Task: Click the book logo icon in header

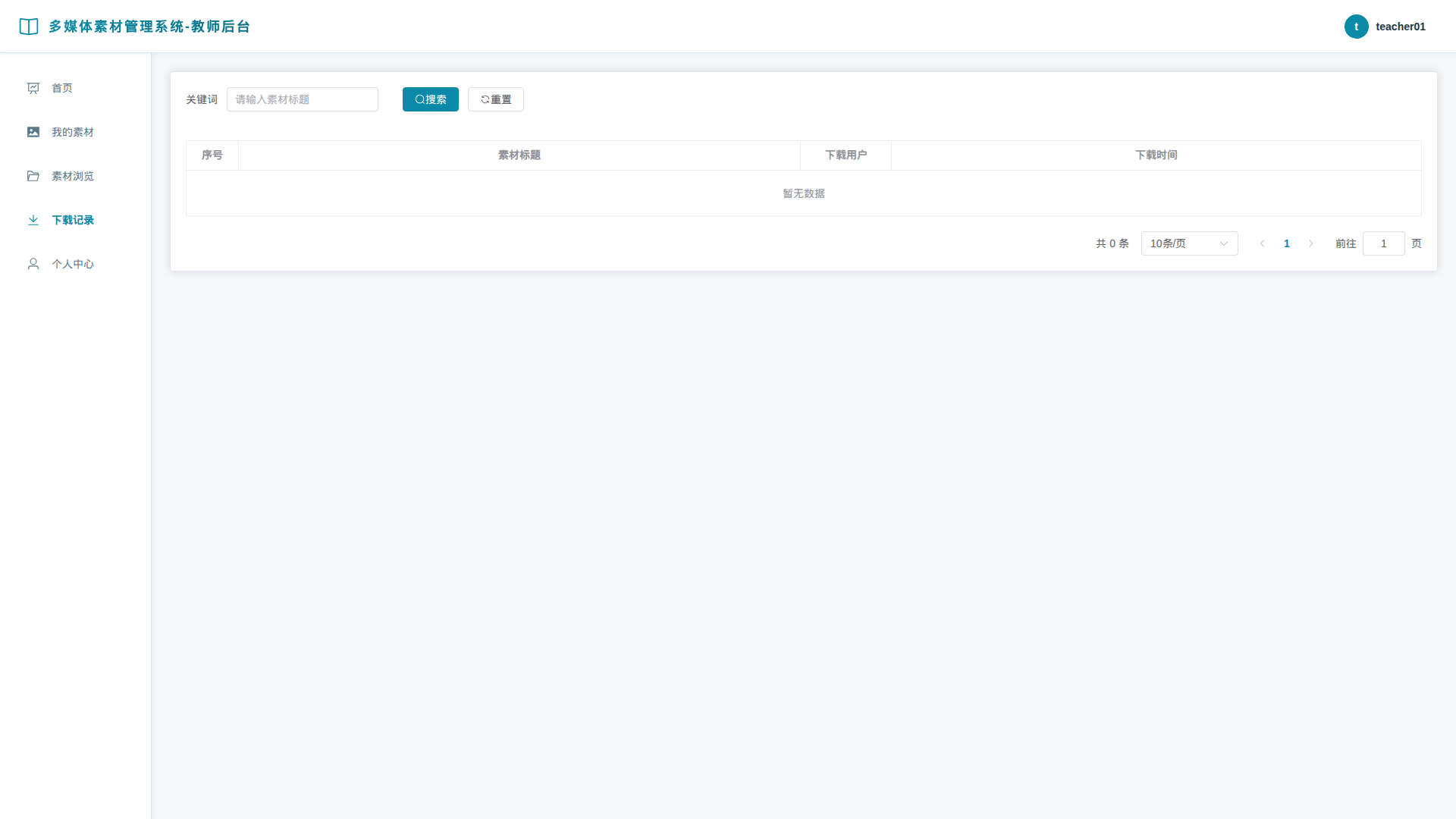Action: (x=29, y=27)
